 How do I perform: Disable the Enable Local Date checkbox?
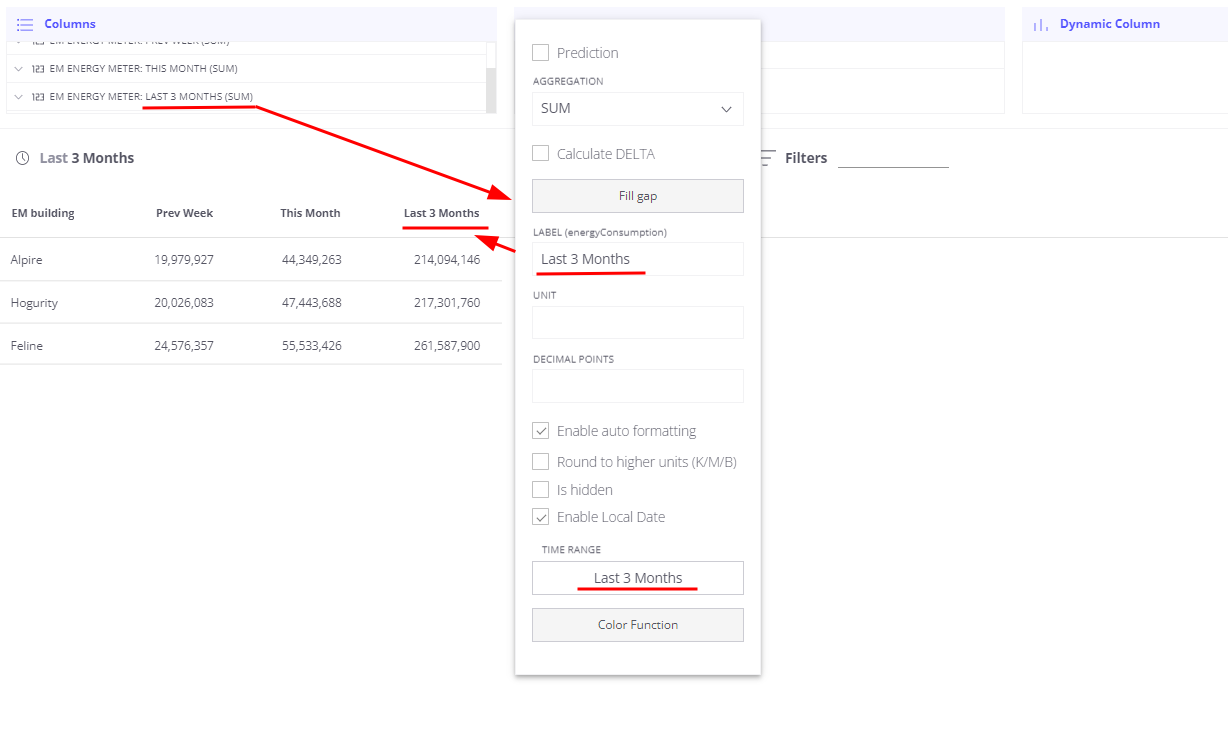(540, 517)
